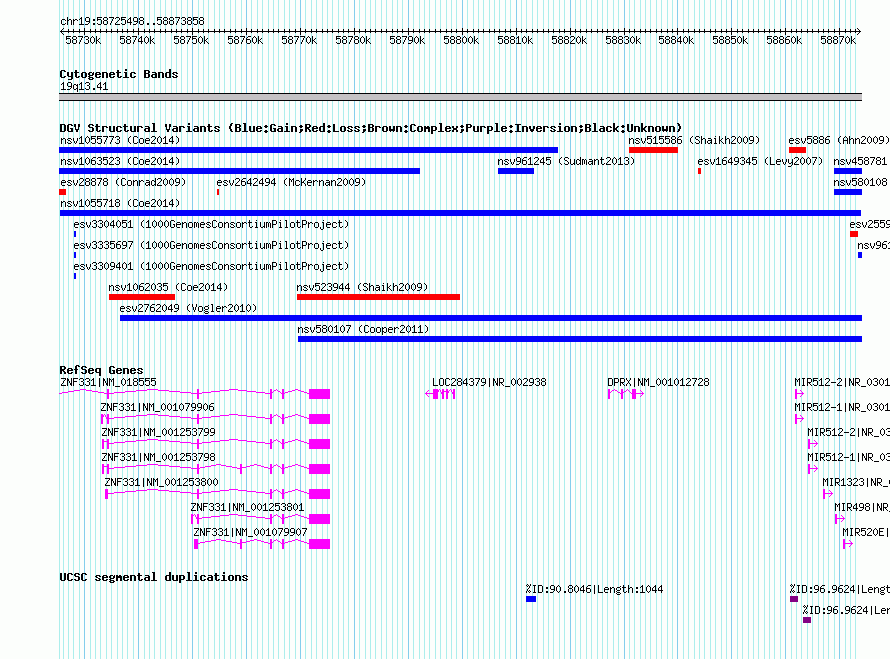Image resolution: width=890 pixels, height=659 pixels.
Task: Click the 58730k ruler tick label
Action: 83,40
